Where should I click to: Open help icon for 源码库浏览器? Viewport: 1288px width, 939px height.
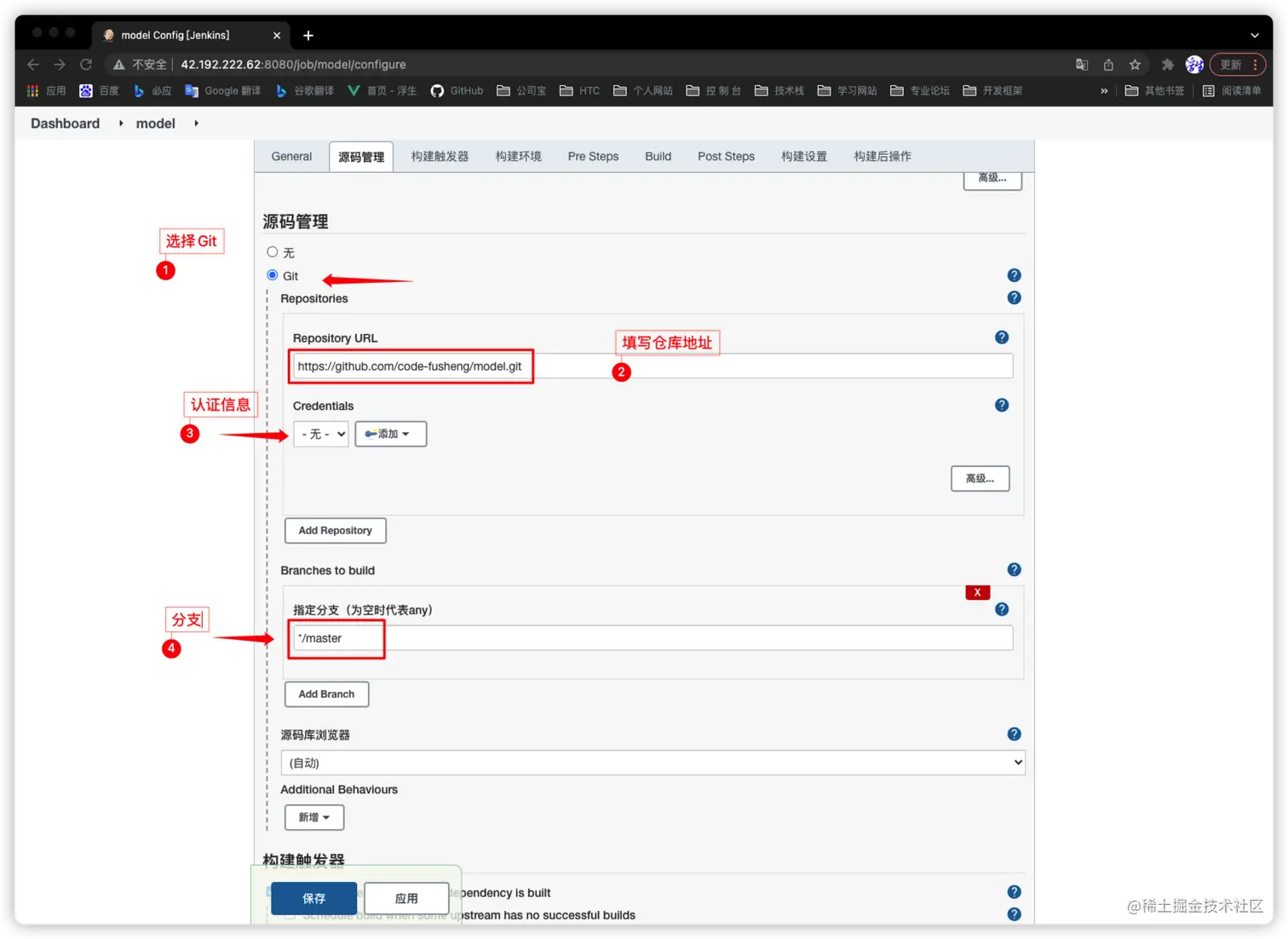point(1014,734)
